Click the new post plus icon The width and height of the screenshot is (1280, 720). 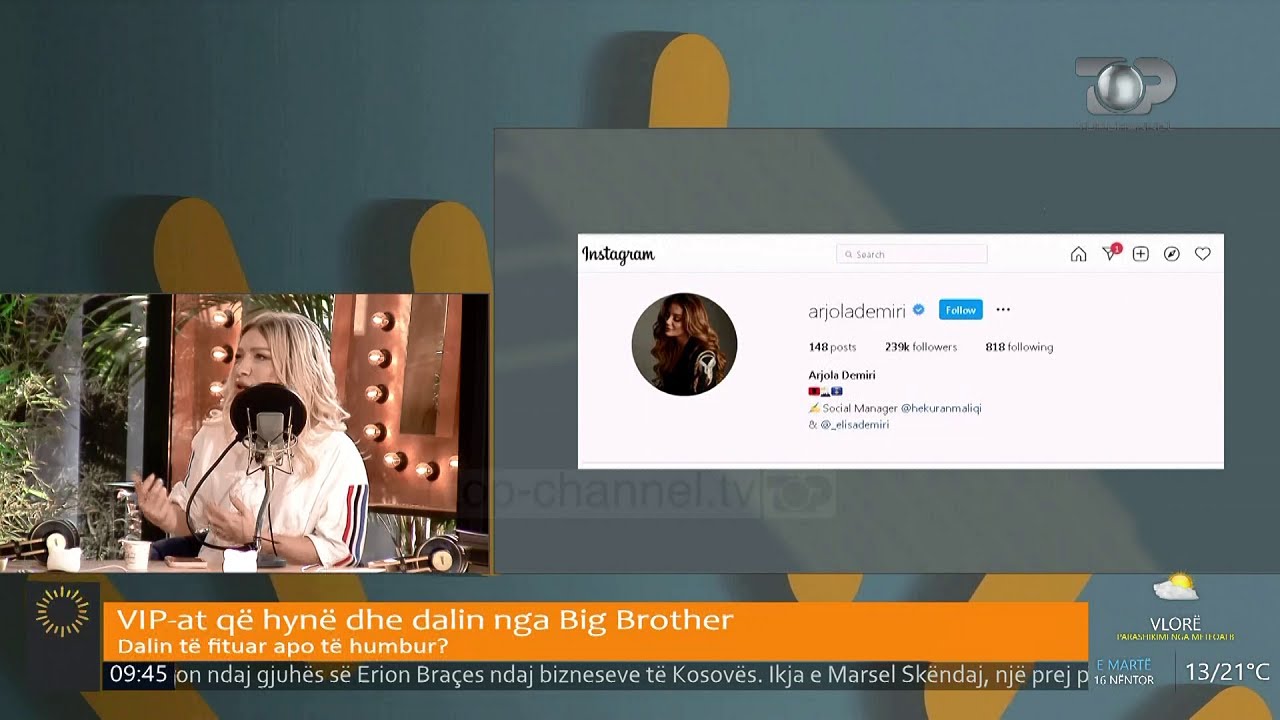click(1140, 254)
